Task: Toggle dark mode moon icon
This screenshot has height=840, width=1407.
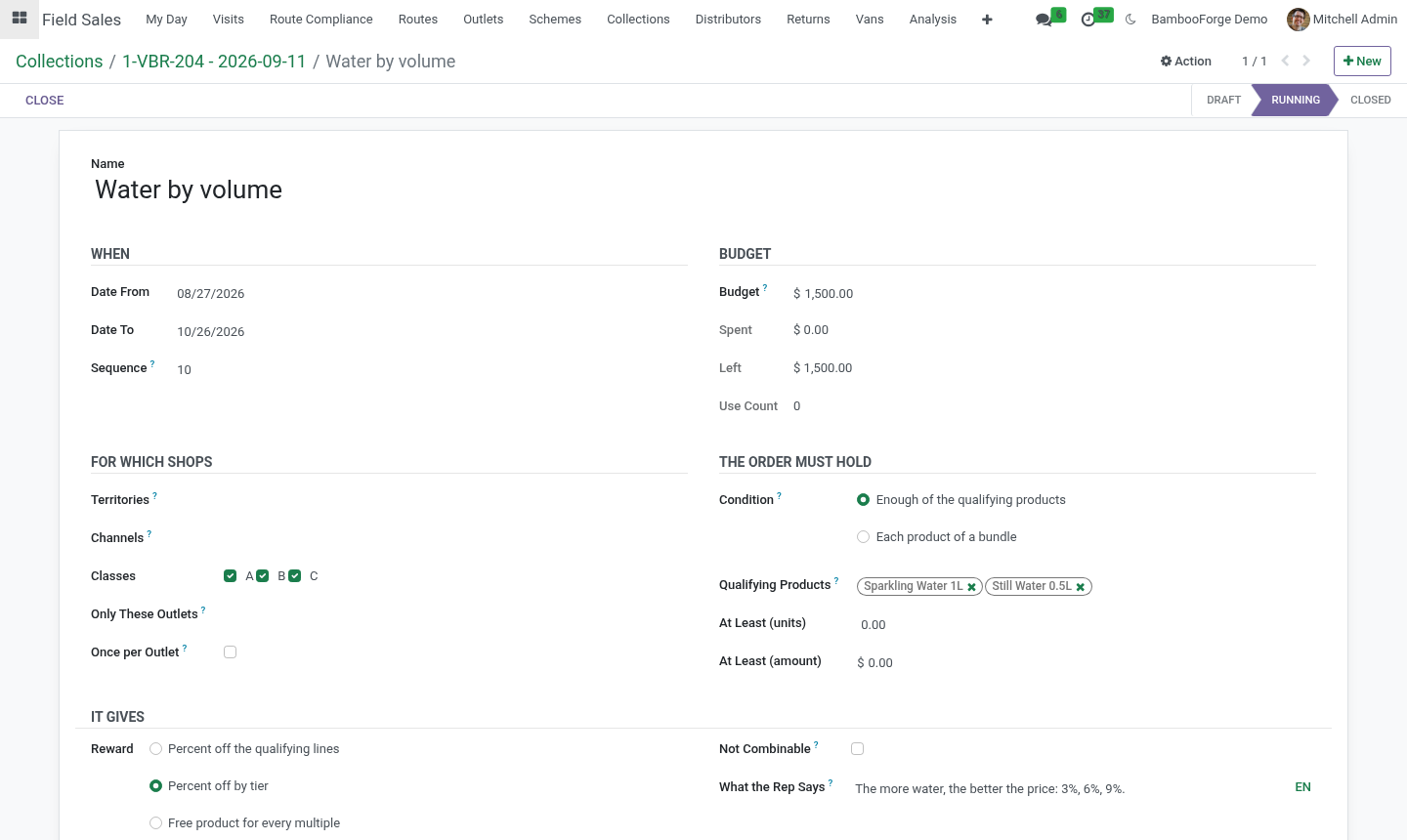Action: [1130, 20]
